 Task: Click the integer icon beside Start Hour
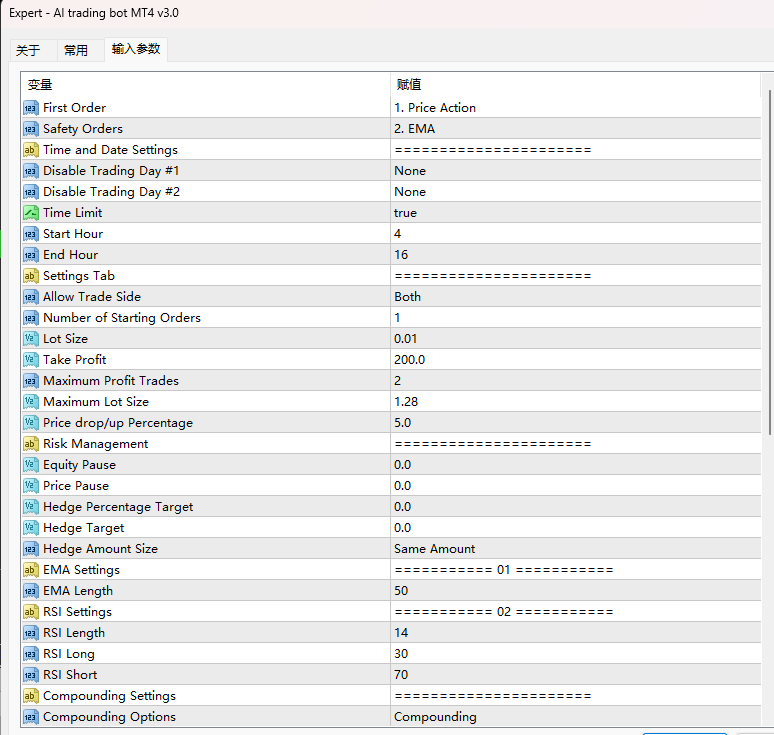(x=31, y=233)
